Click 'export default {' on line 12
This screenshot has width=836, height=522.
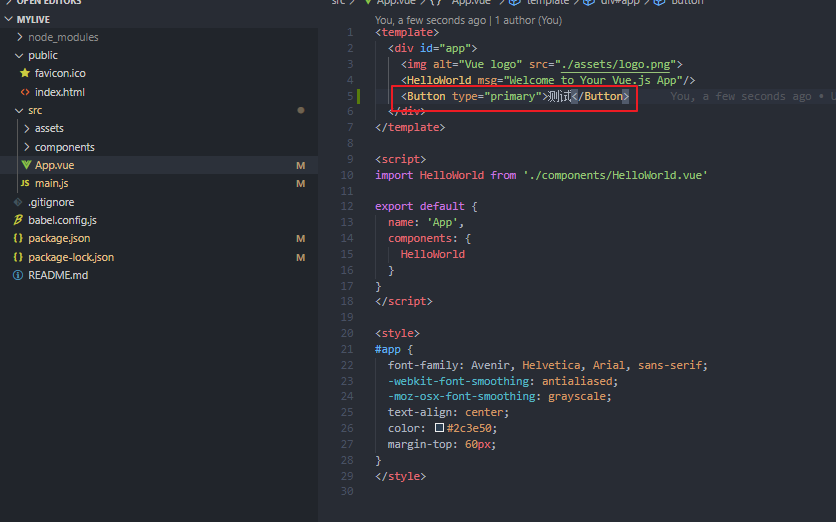coord(426,206)
